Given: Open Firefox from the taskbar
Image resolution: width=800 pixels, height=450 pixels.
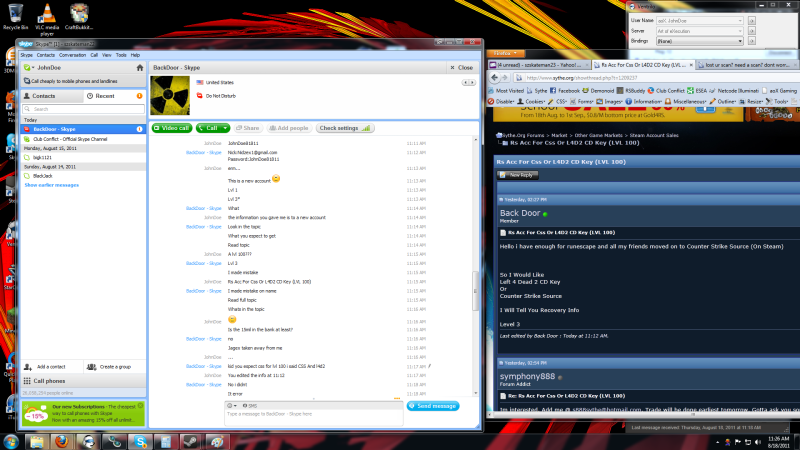Looking at the screenshot, I should click(62, 442).
